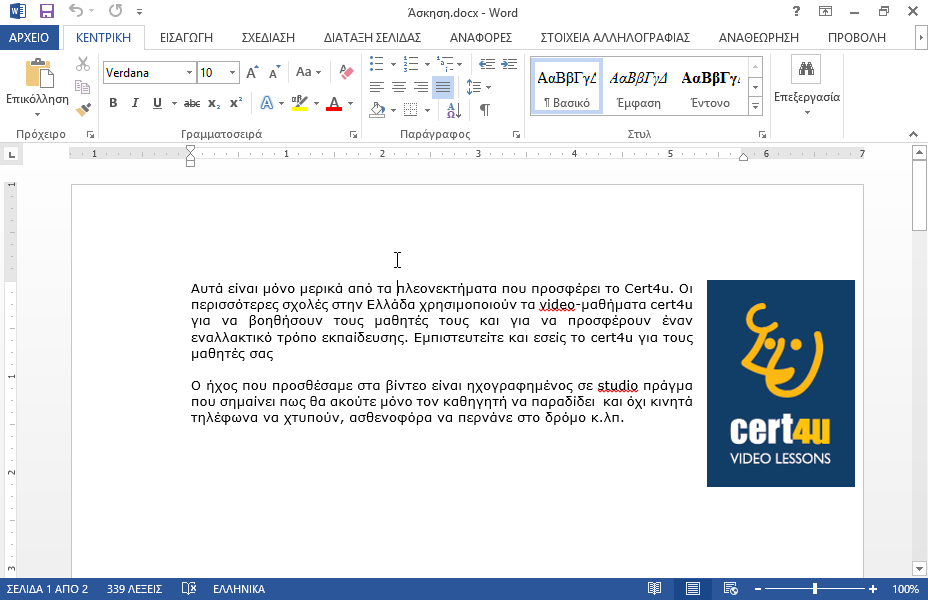Apply the yellow text highlight color

point(299,104)
